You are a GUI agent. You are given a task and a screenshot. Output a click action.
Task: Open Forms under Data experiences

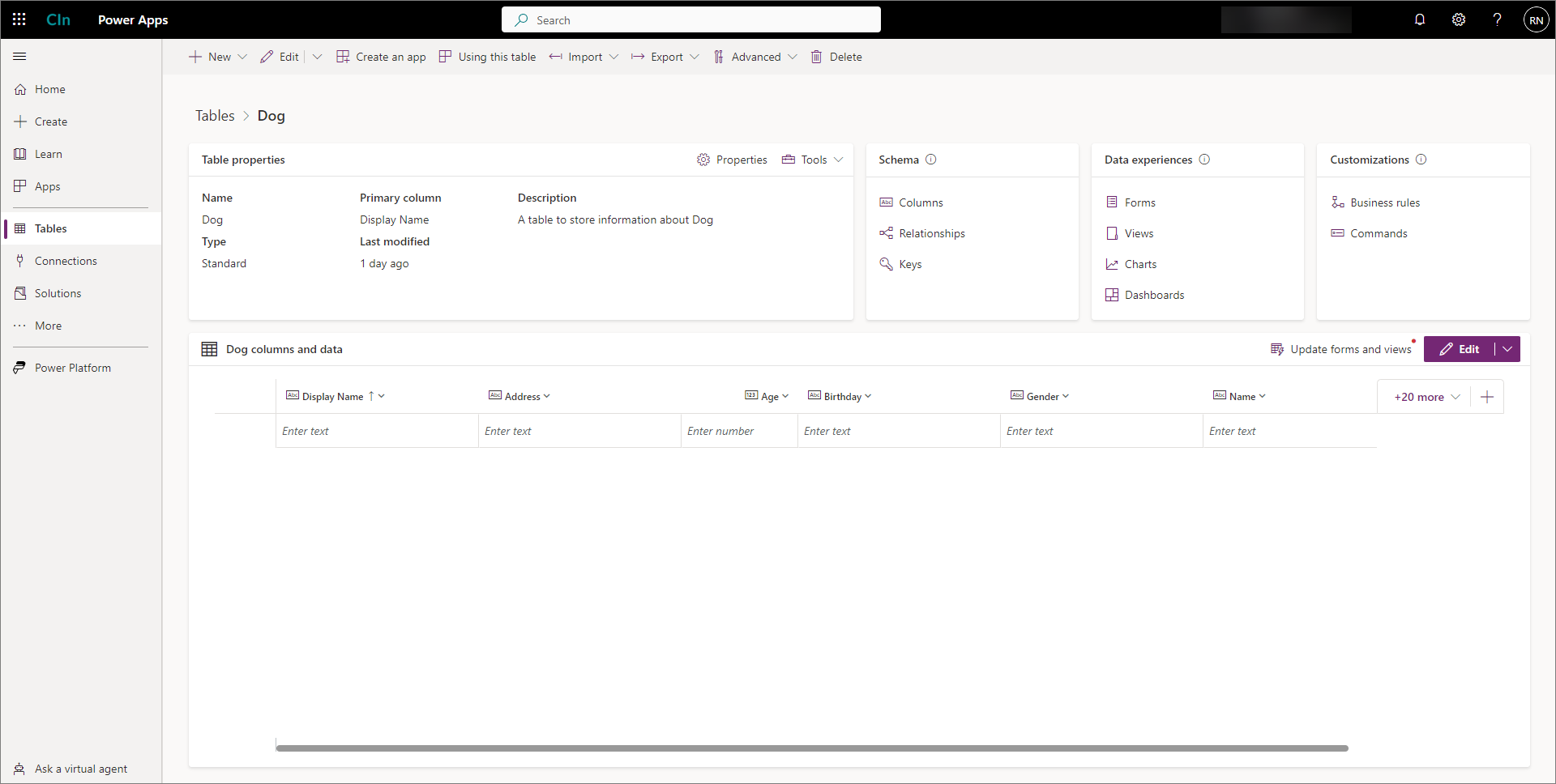[1140, 202]
